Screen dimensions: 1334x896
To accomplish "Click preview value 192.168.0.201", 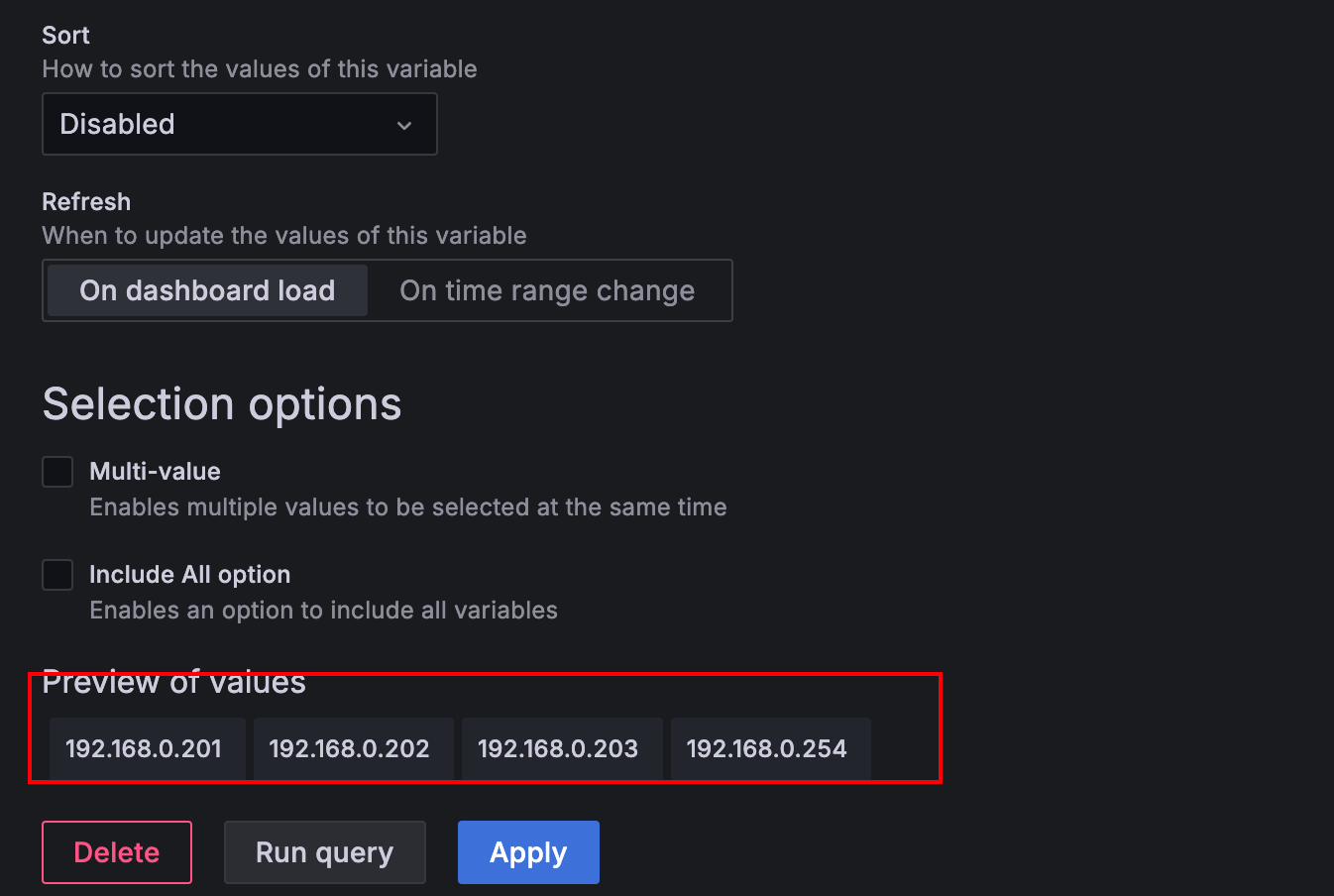I will tap(145, 748).
